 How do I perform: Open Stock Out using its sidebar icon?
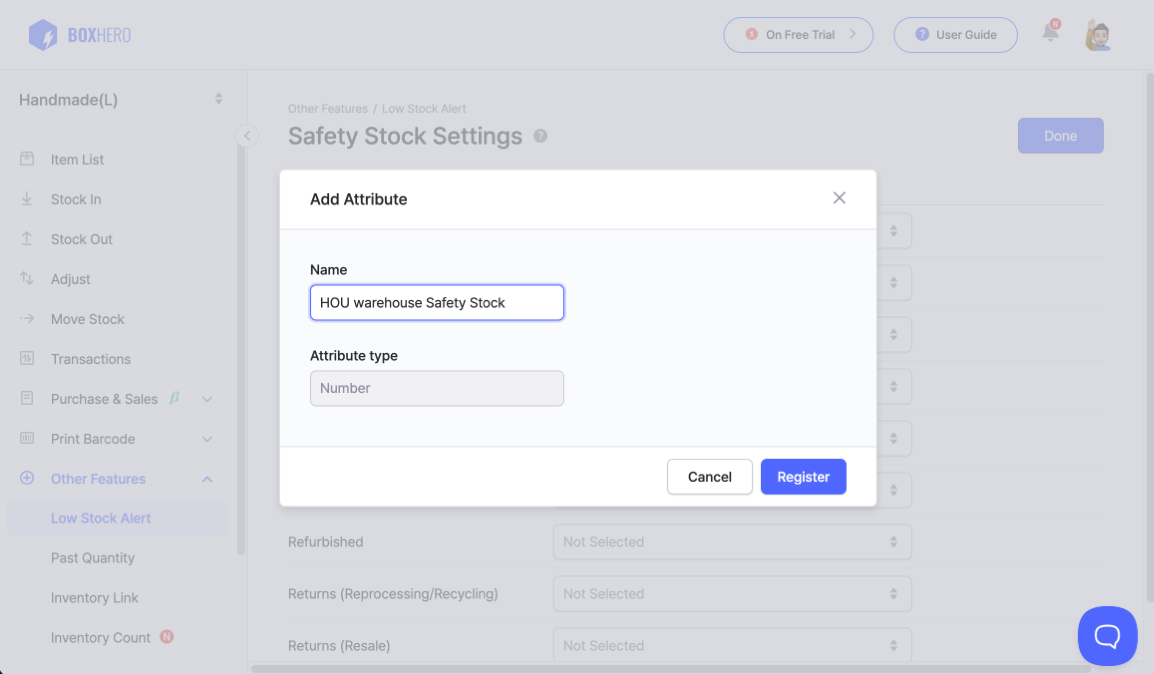[26, 239]
